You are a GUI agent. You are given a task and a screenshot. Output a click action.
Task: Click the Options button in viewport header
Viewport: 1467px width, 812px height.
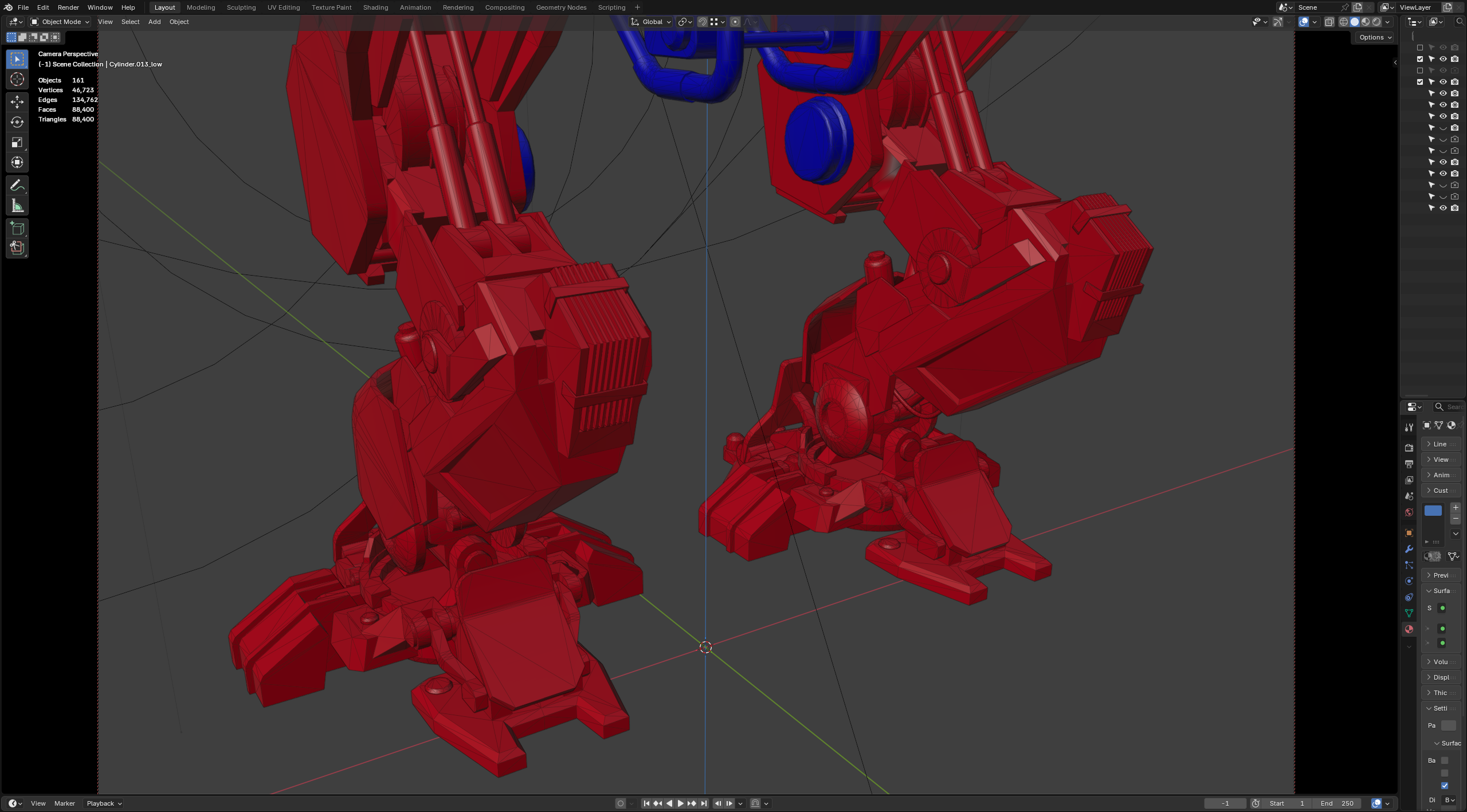(1375, 37)
